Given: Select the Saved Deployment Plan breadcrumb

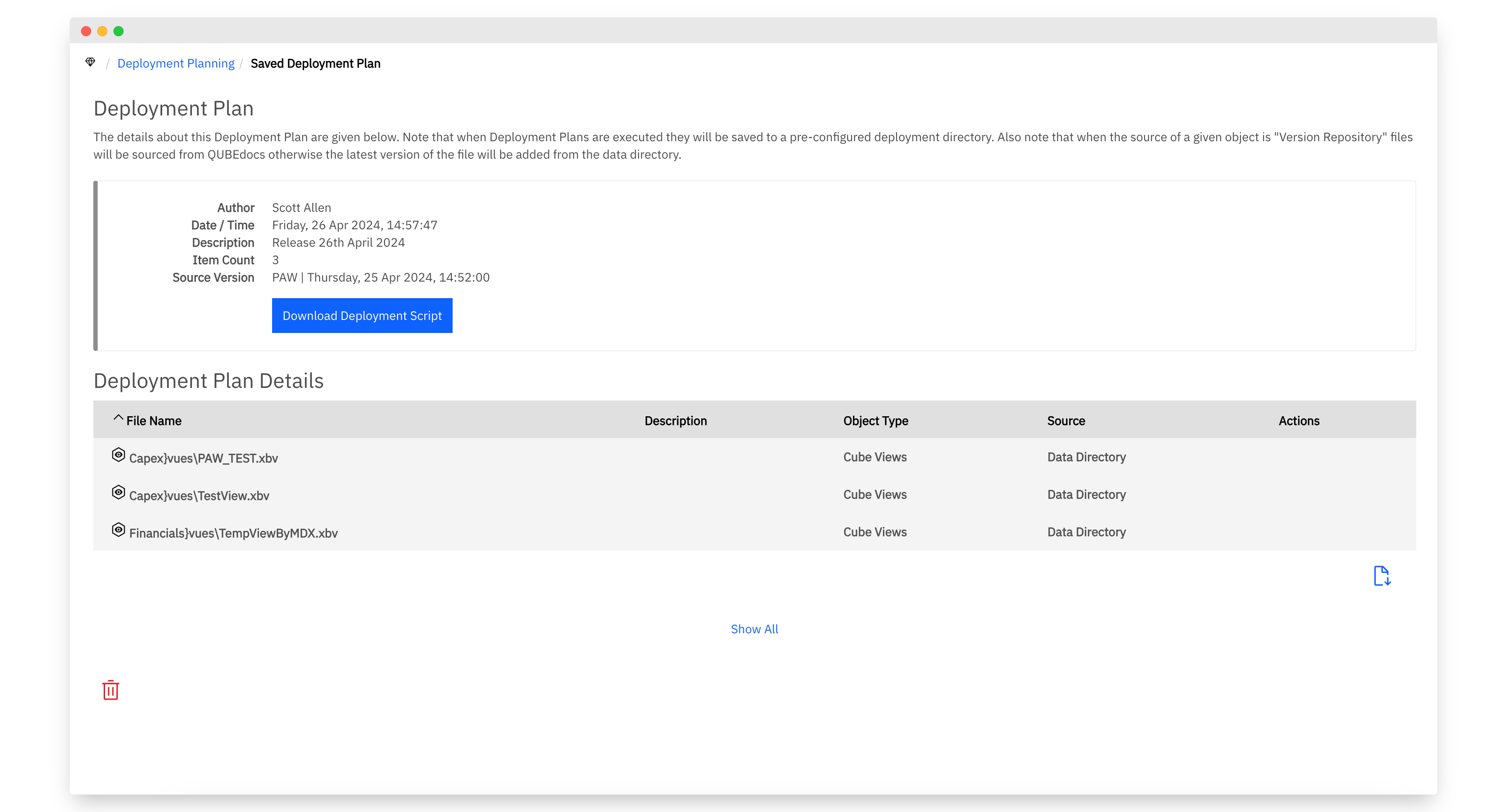Looking at the screenshot, I should [315, 63].
